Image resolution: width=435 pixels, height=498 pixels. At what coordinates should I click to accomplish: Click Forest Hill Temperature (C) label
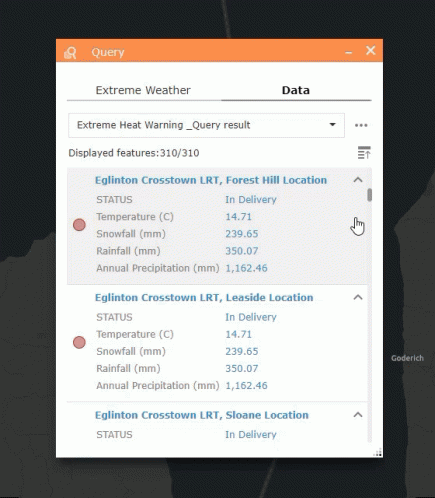click(135, 217)
